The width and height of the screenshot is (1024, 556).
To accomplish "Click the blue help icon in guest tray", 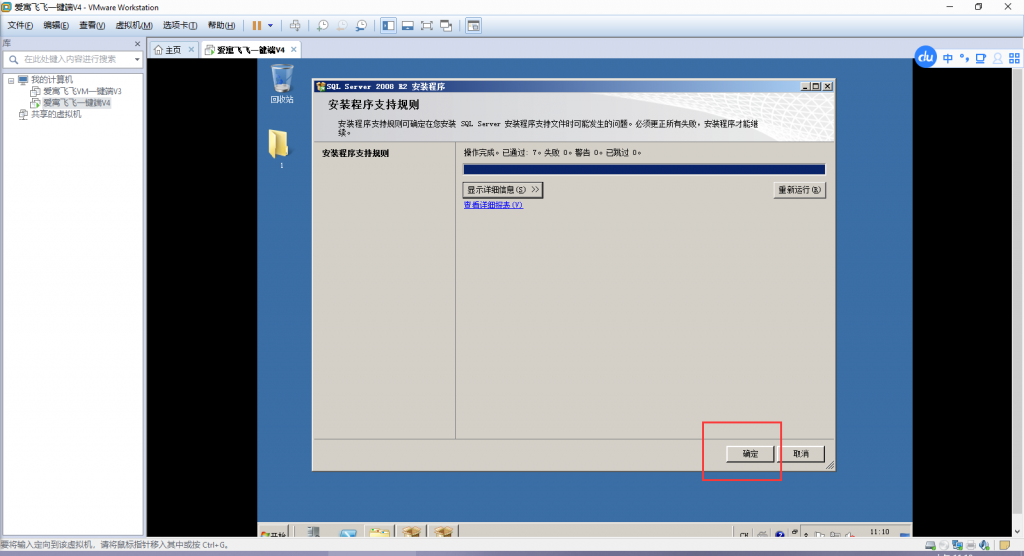I will (780, 534).
